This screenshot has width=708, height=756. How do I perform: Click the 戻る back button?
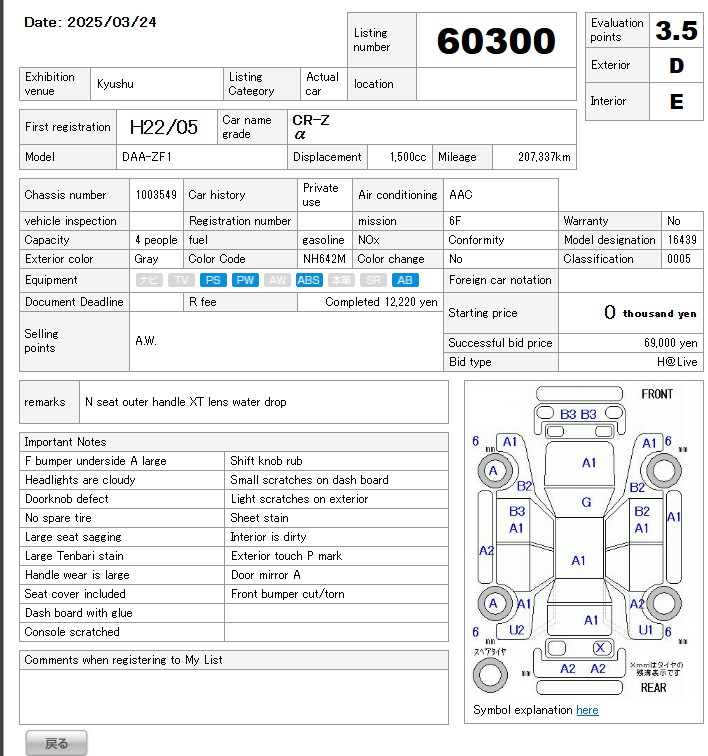tap(56, 743)
